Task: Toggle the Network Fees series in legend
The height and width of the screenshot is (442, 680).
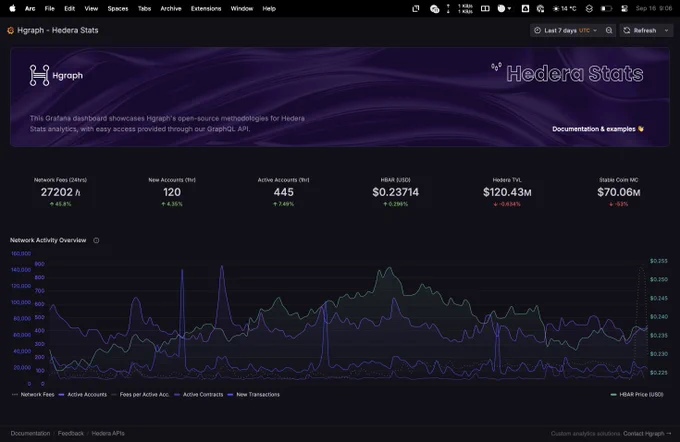Action: tap(37, 395)
